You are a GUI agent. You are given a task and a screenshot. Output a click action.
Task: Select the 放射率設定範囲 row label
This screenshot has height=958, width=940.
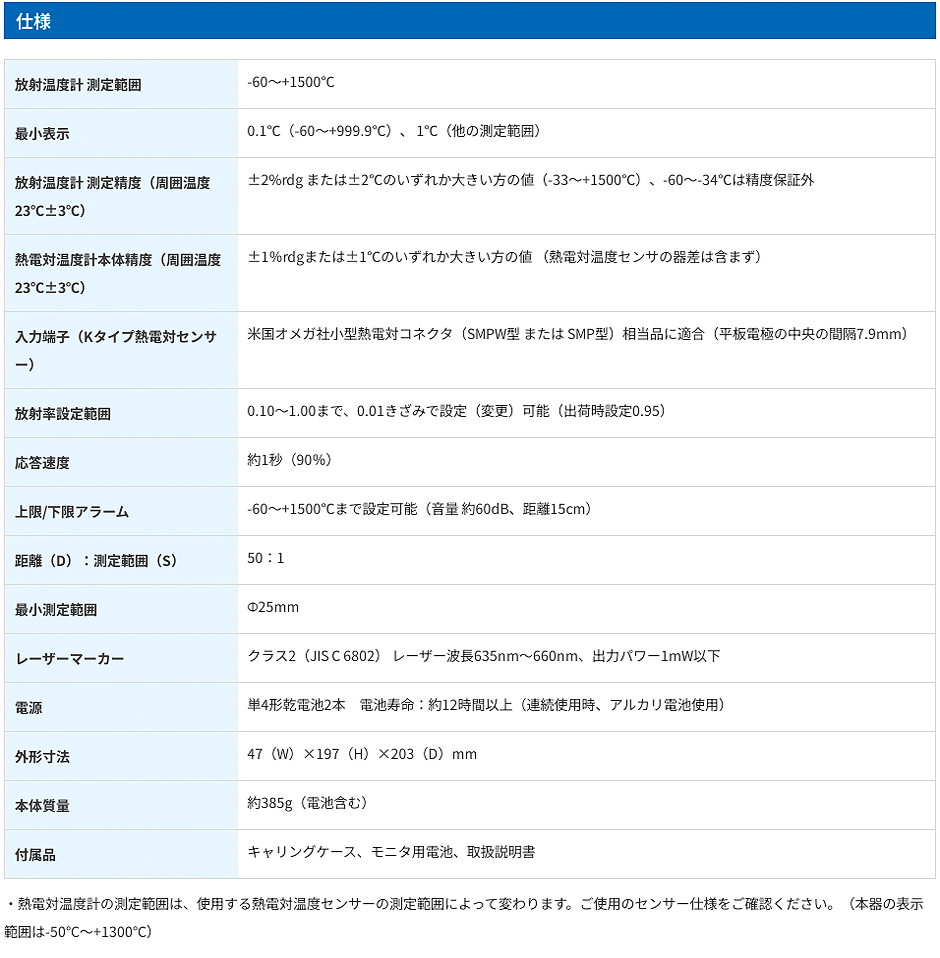(x=63, y=414)
